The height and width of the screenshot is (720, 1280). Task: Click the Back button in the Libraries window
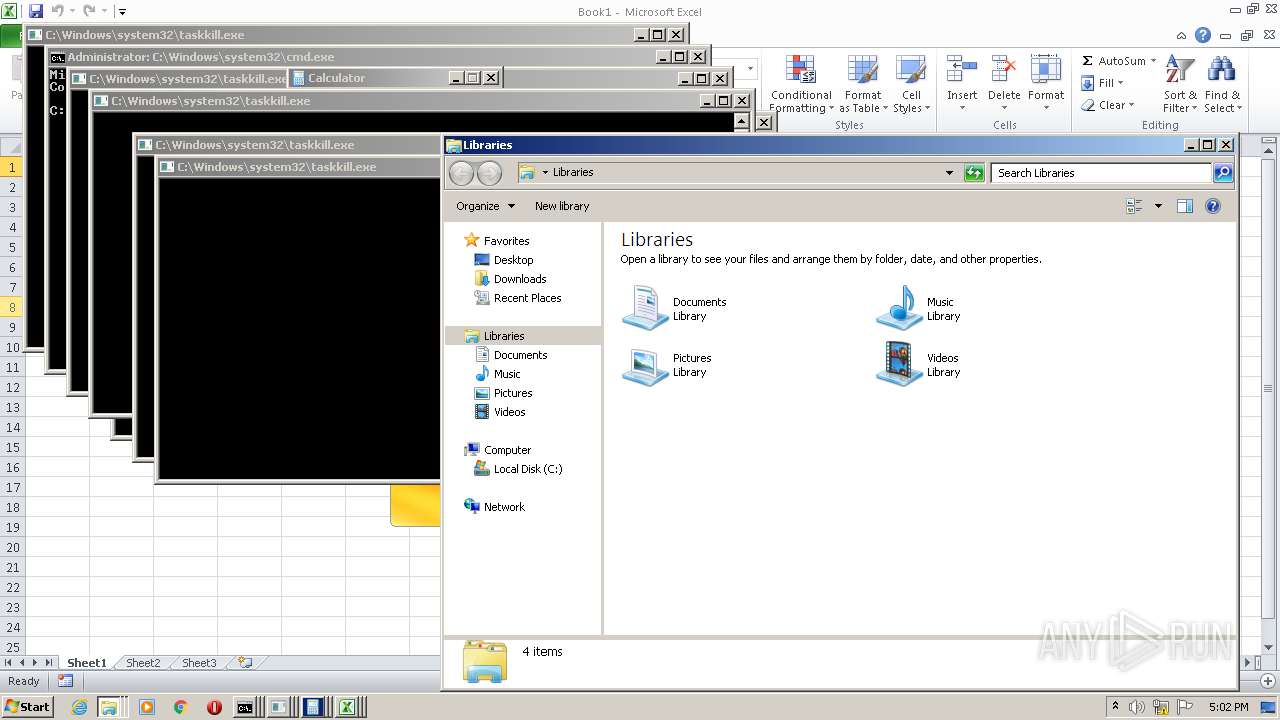461,173
